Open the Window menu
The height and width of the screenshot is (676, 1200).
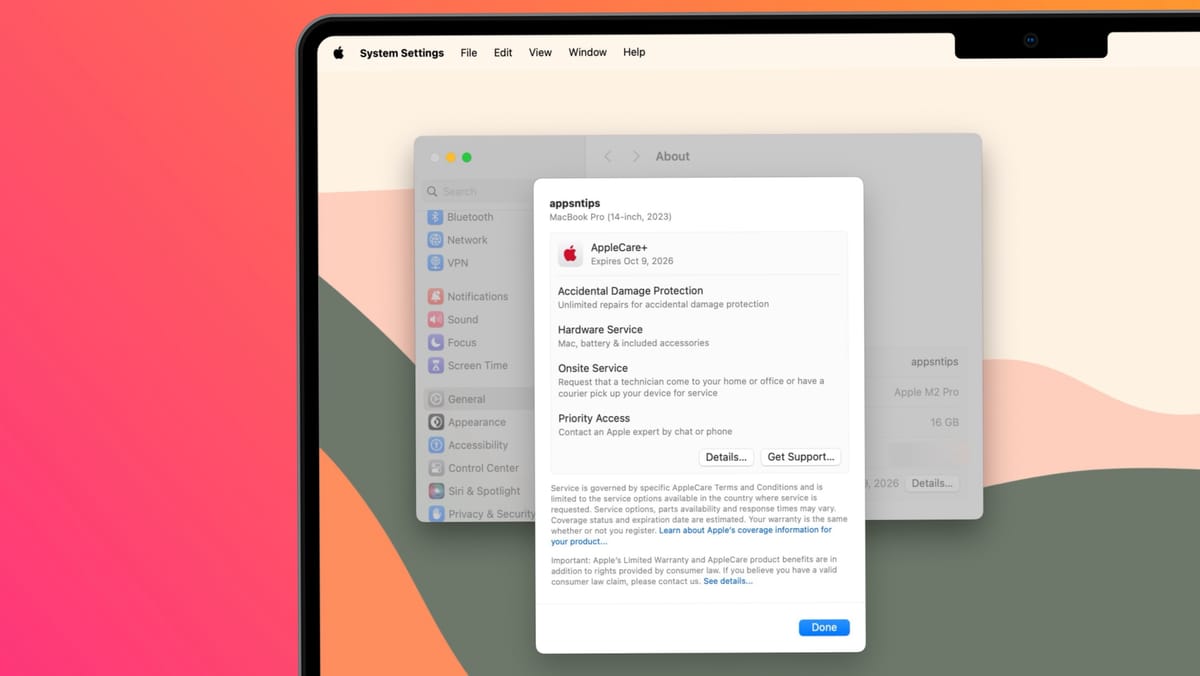click(x=587, y=53)
